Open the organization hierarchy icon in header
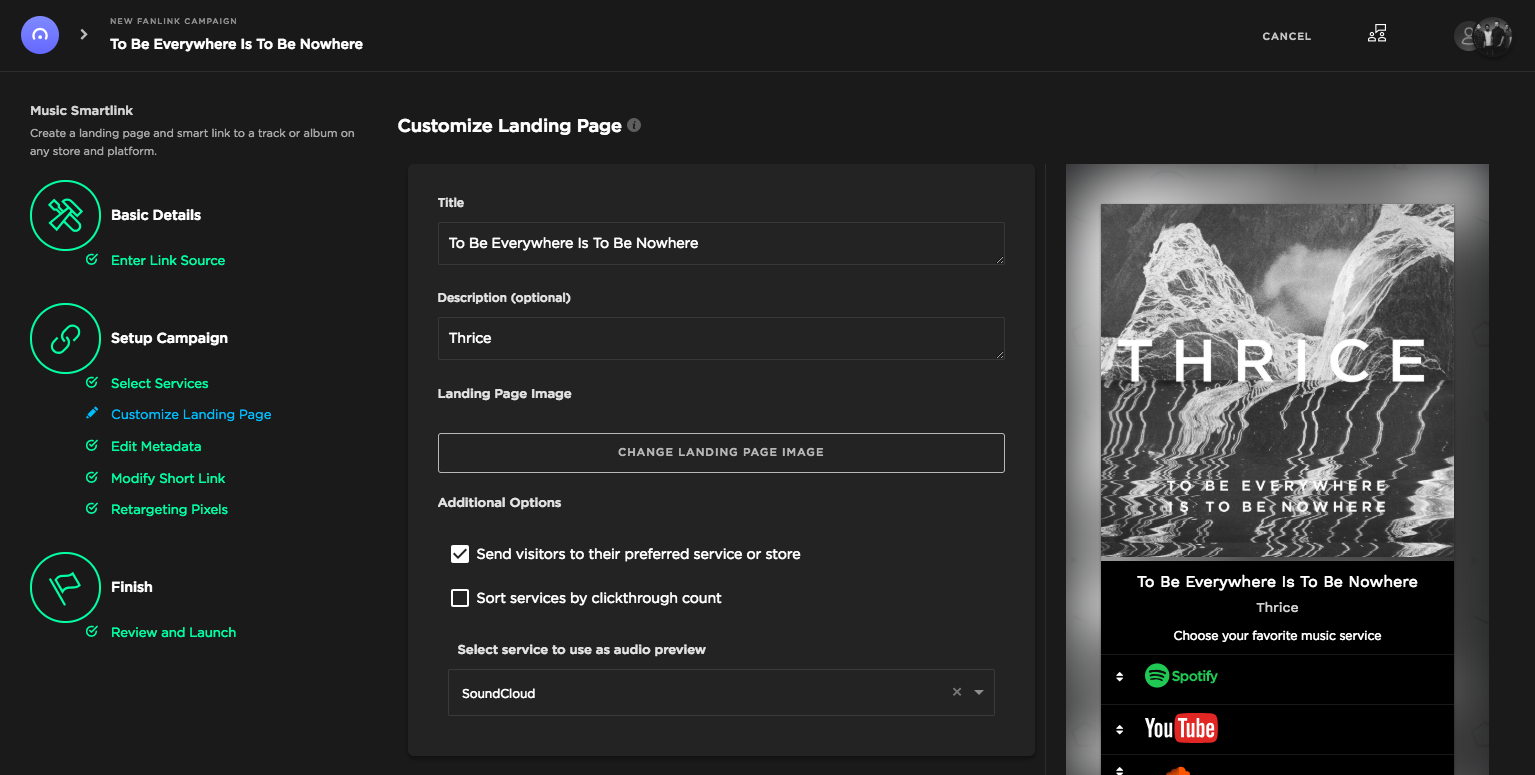This screenshot has width=1535, height=775. click(x=1377, y=34)
